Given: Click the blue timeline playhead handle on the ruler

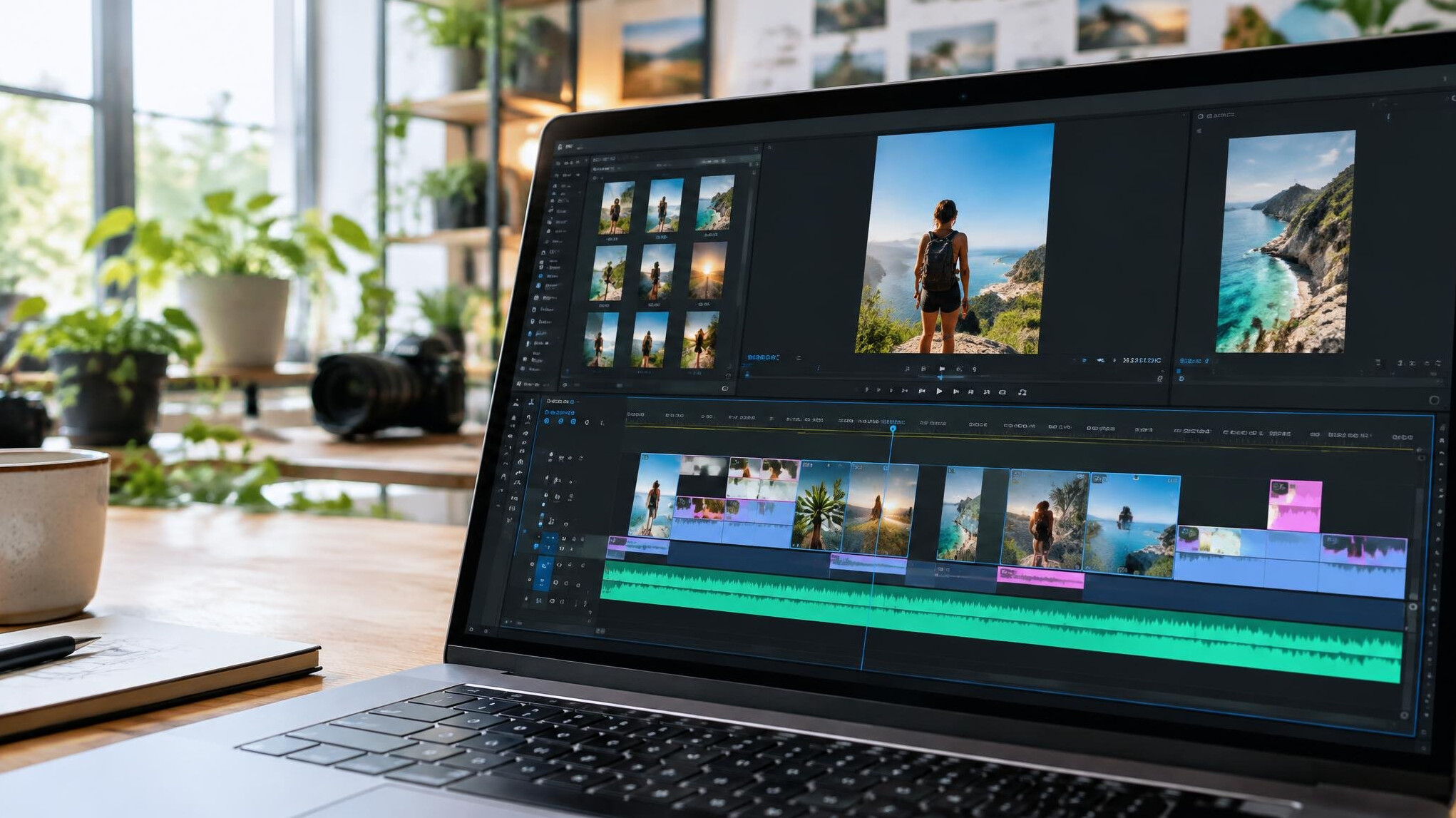Looking at the screenshot, I should [893, 429].
